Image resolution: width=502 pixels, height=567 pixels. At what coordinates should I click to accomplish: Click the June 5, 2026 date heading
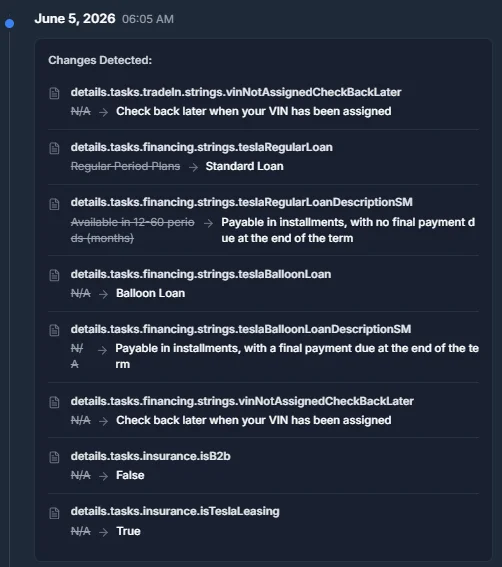point(75,18)
